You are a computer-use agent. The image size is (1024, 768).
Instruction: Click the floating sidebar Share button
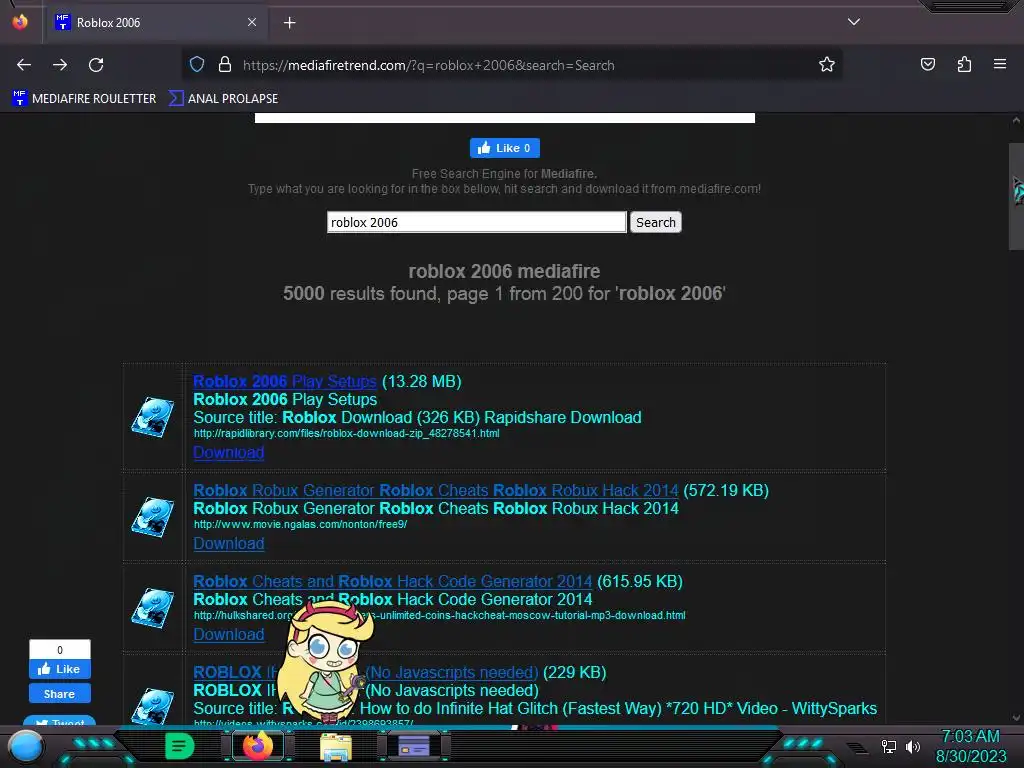tap(59, 694)
